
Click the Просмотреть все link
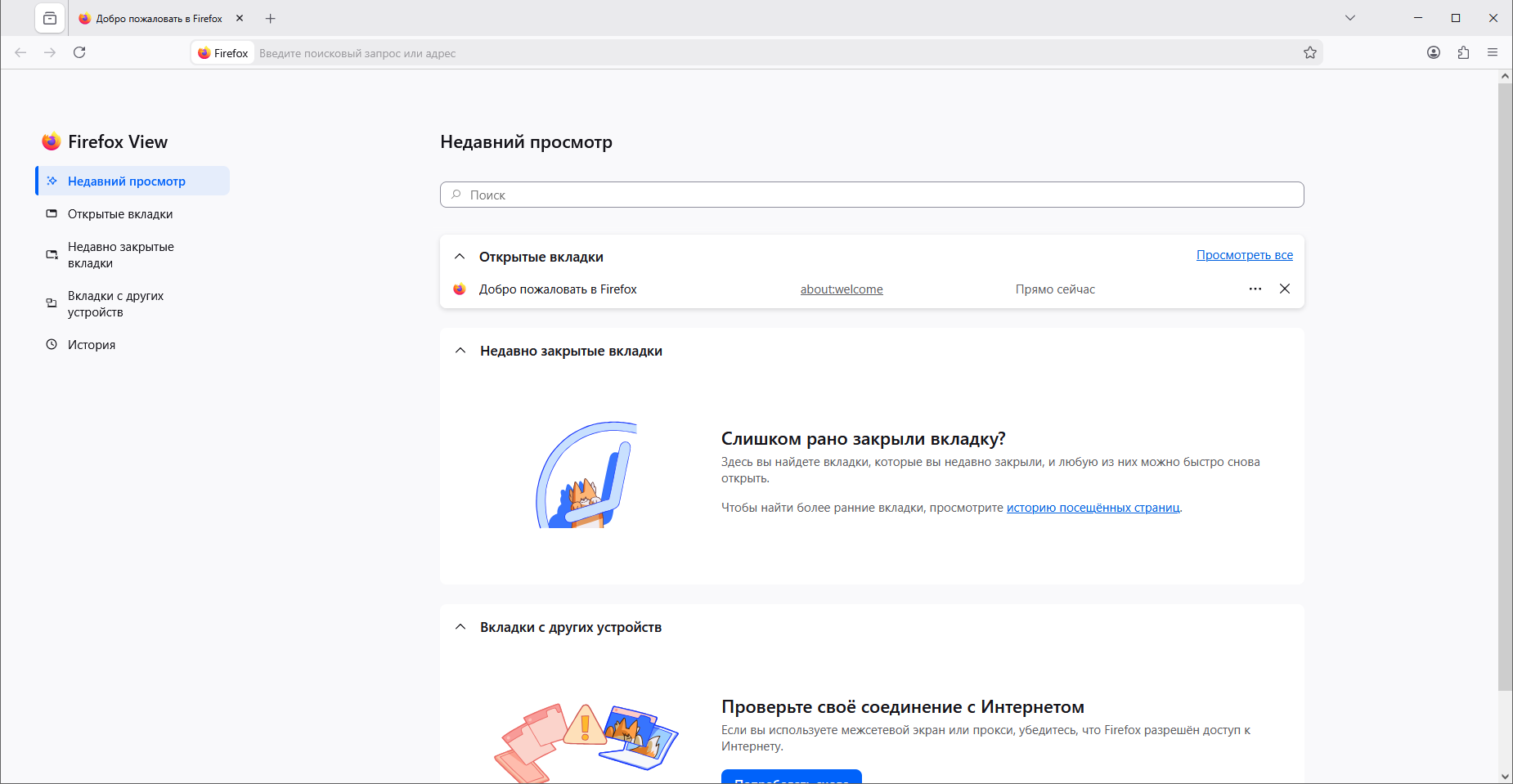click(1244, 255)
